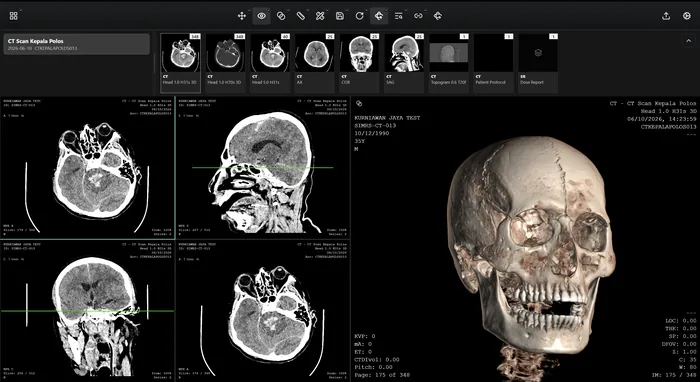Open dropdown caret beside the save icon
Screen dimensions: 700x382
(x=346, y=11)
